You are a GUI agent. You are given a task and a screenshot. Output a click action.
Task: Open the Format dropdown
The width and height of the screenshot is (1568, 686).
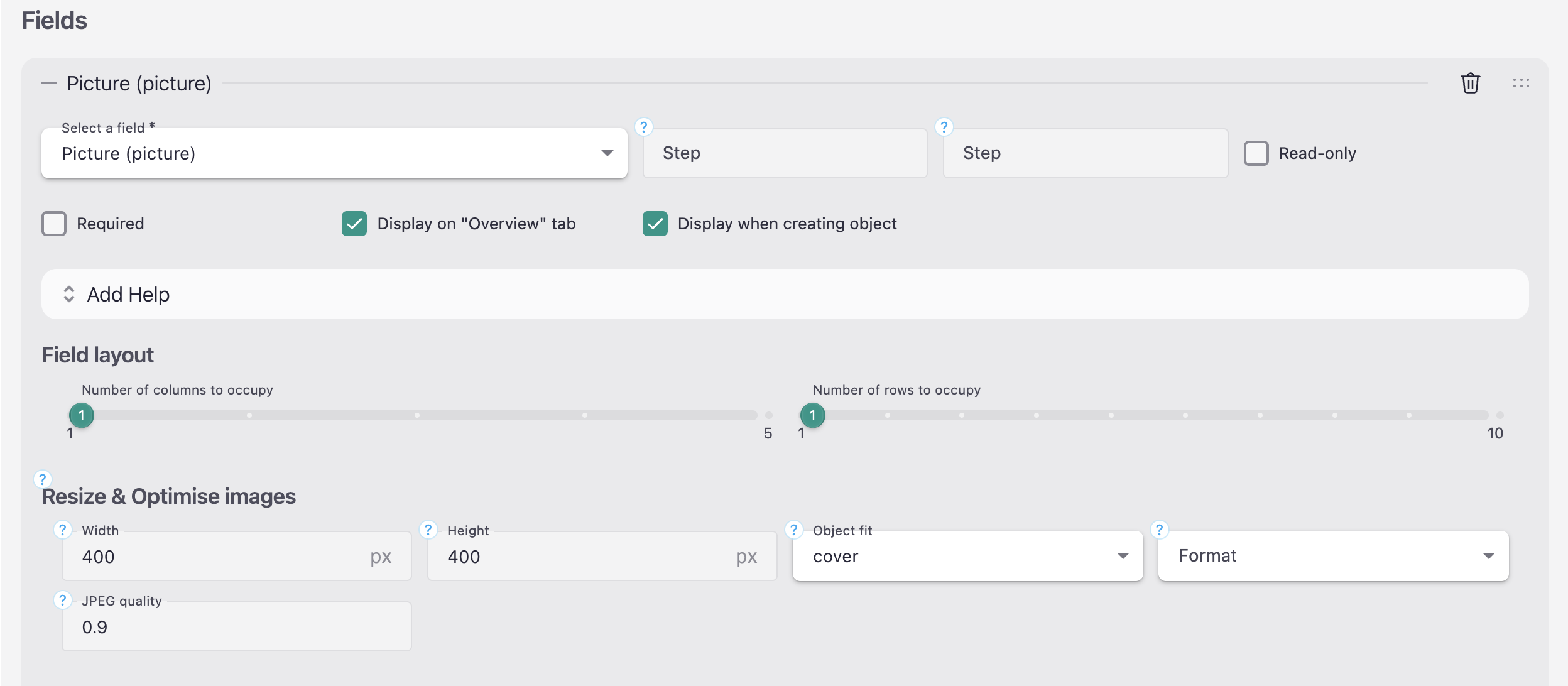[x=1333, y=556]
